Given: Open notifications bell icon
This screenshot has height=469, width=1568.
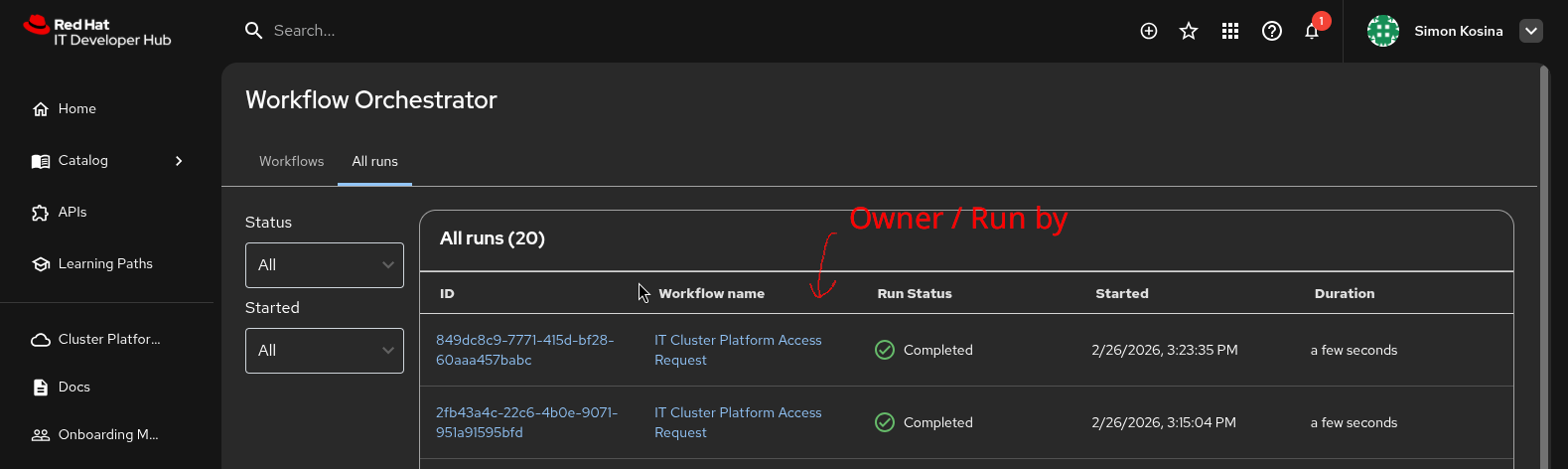Looking at the screenshot, I should (1312, 32).
